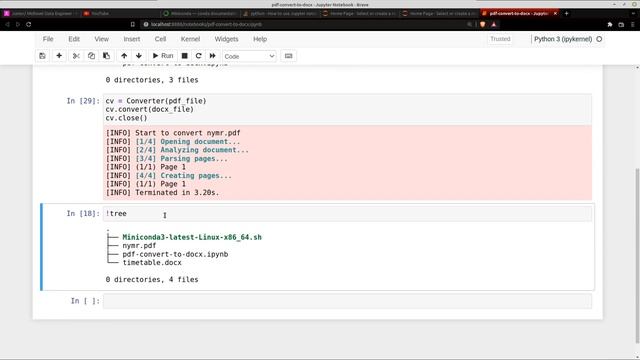Click the Trusted notebook indicator
The width and height of the screenshot is (640, 360).
click(500, 39)
